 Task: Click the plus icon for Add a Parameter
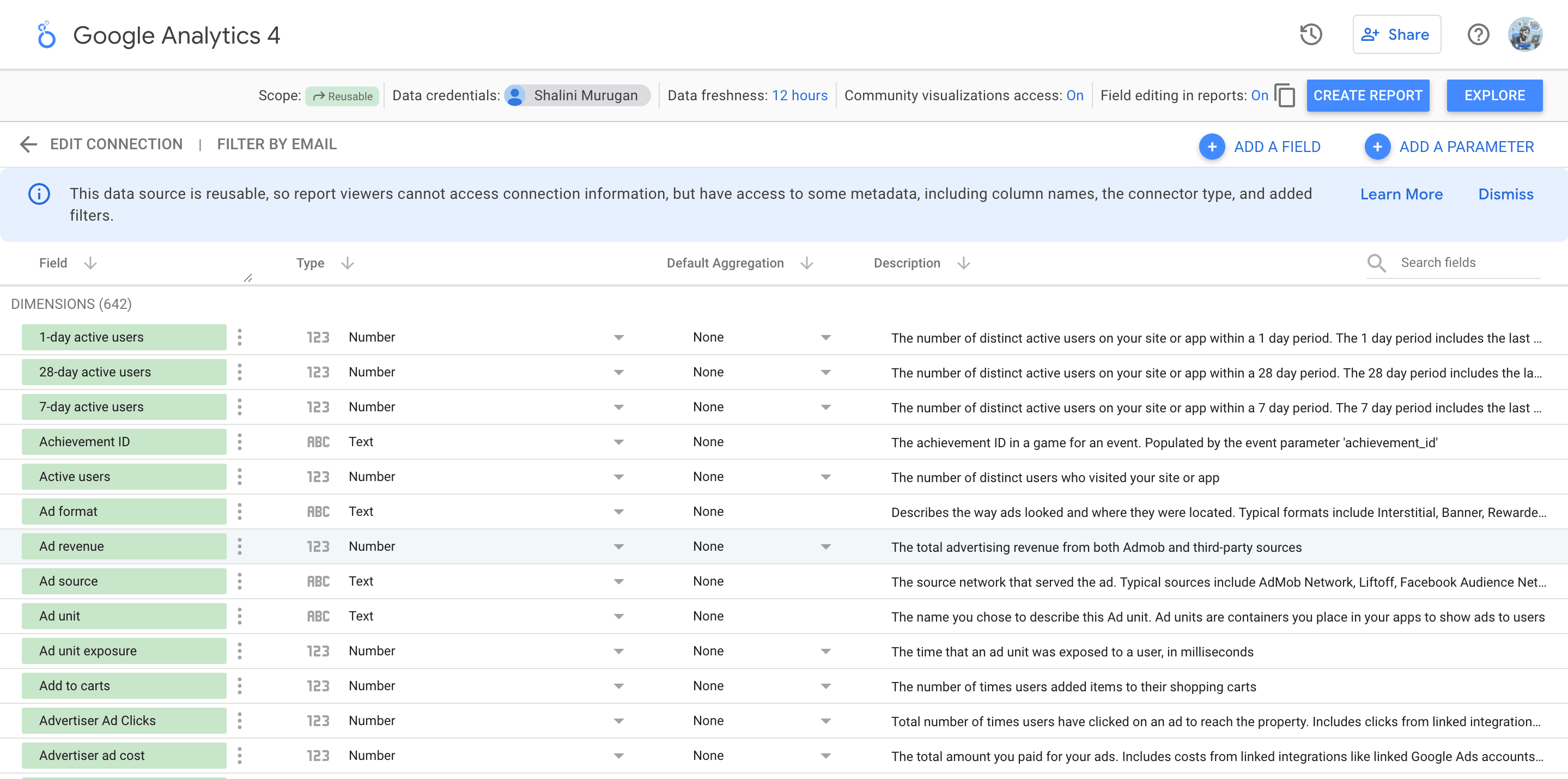click(x=1377, y=147)
